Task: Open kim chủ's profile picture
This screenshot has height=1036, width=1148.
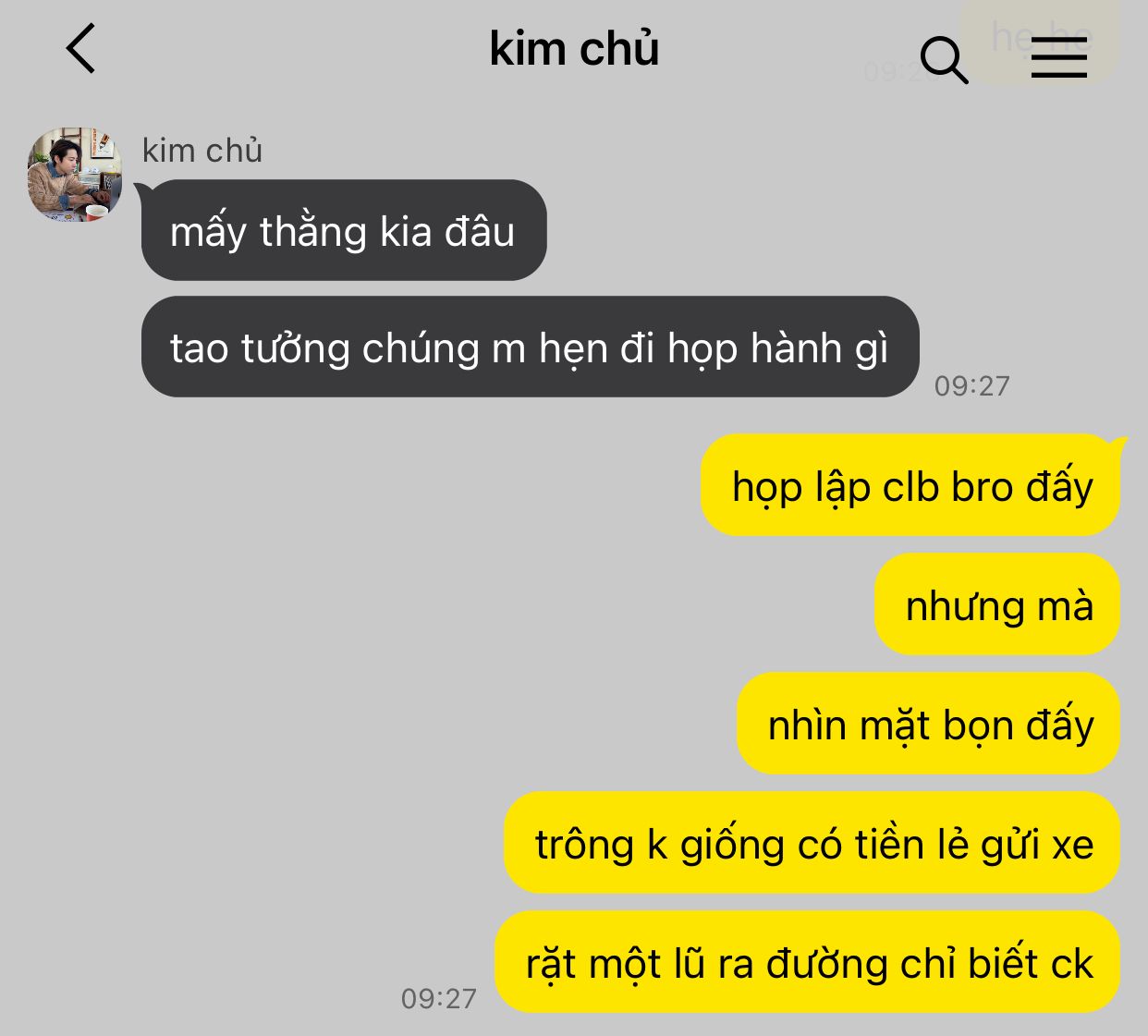Action: [75, 174]
